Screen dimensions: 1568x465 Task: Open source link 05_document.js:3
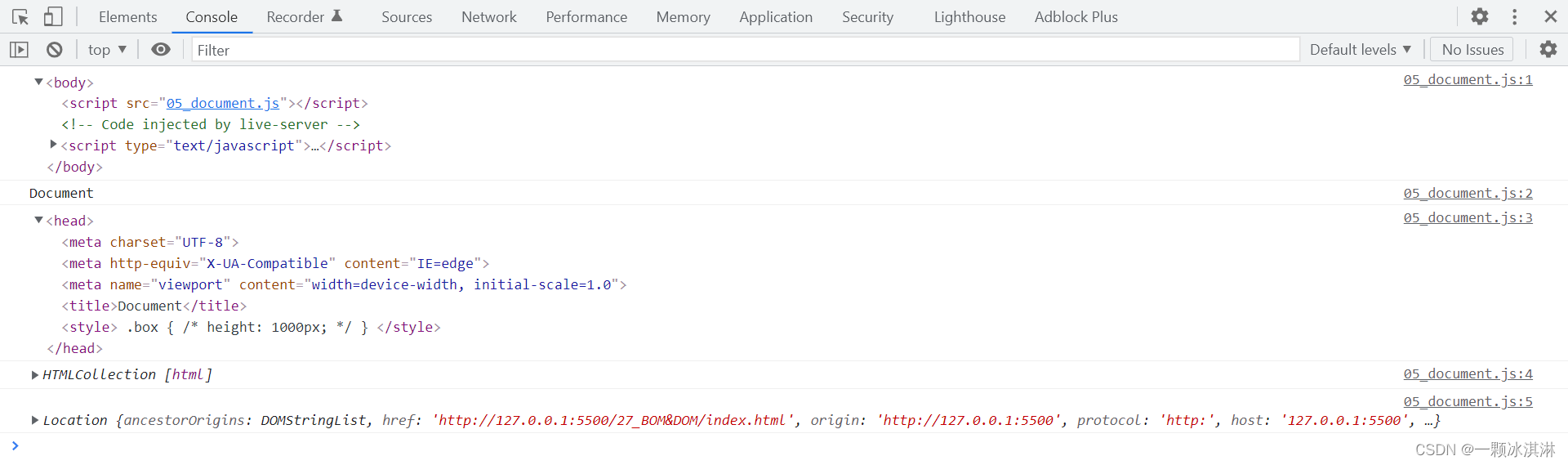tap(1468, 217)
